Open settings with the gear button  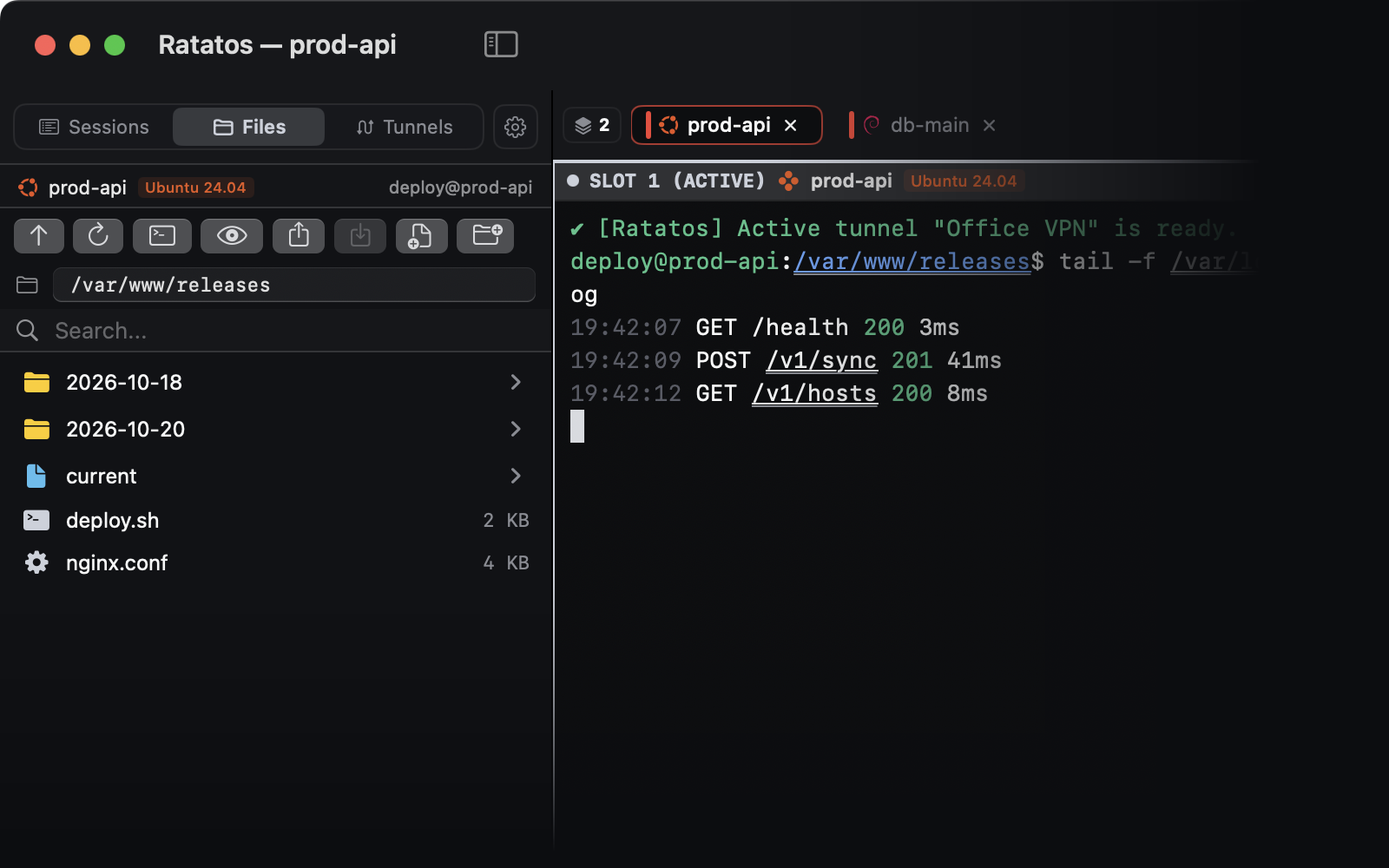[x=516, y=127]
